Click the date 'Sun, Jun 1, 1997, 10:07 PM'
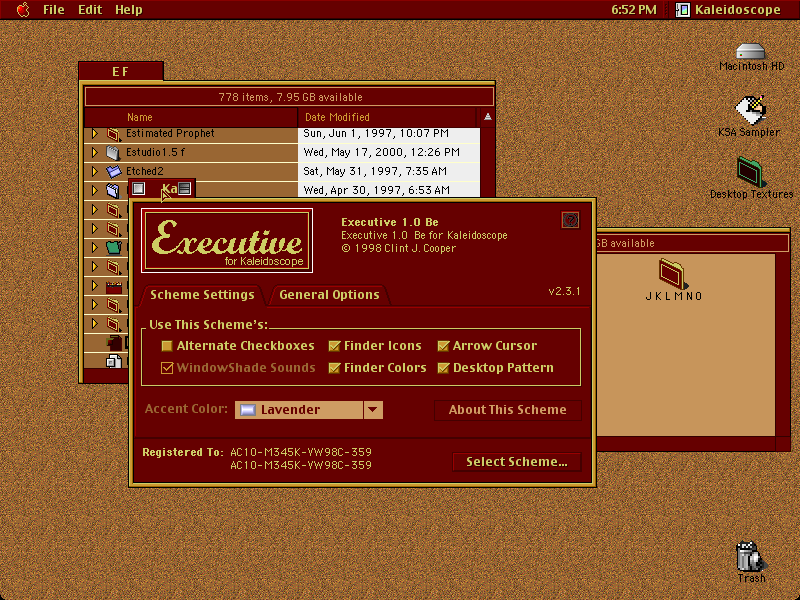Viewport: 800px width, 600px height. pyautogui.click(x=376, y=134)
